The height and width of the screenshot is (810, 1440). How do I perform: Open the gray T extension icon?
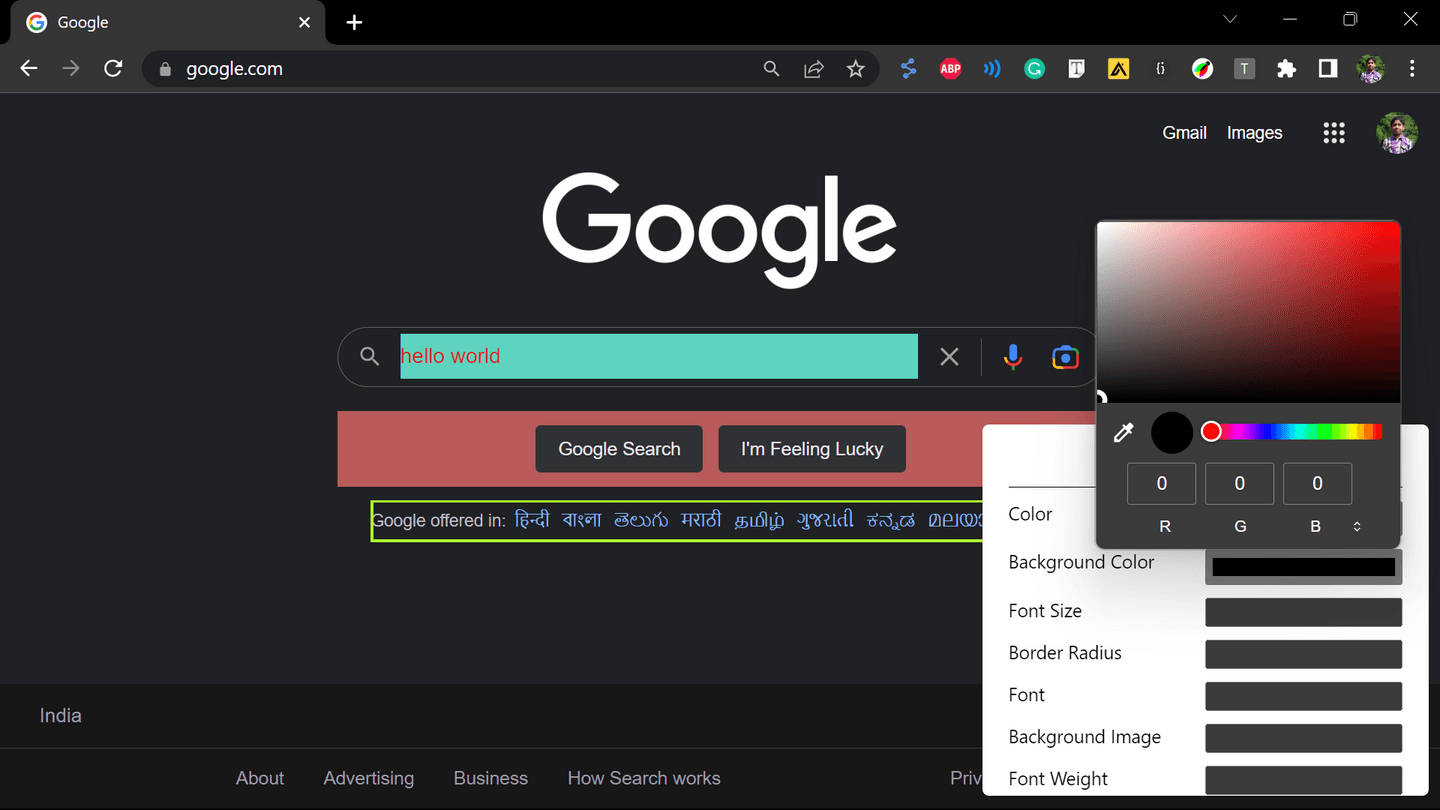(1244, 69)
